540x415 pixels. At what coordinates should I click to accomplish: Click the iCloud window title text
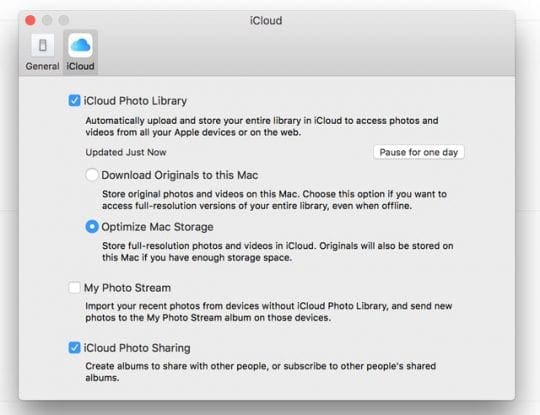[266, 21]
